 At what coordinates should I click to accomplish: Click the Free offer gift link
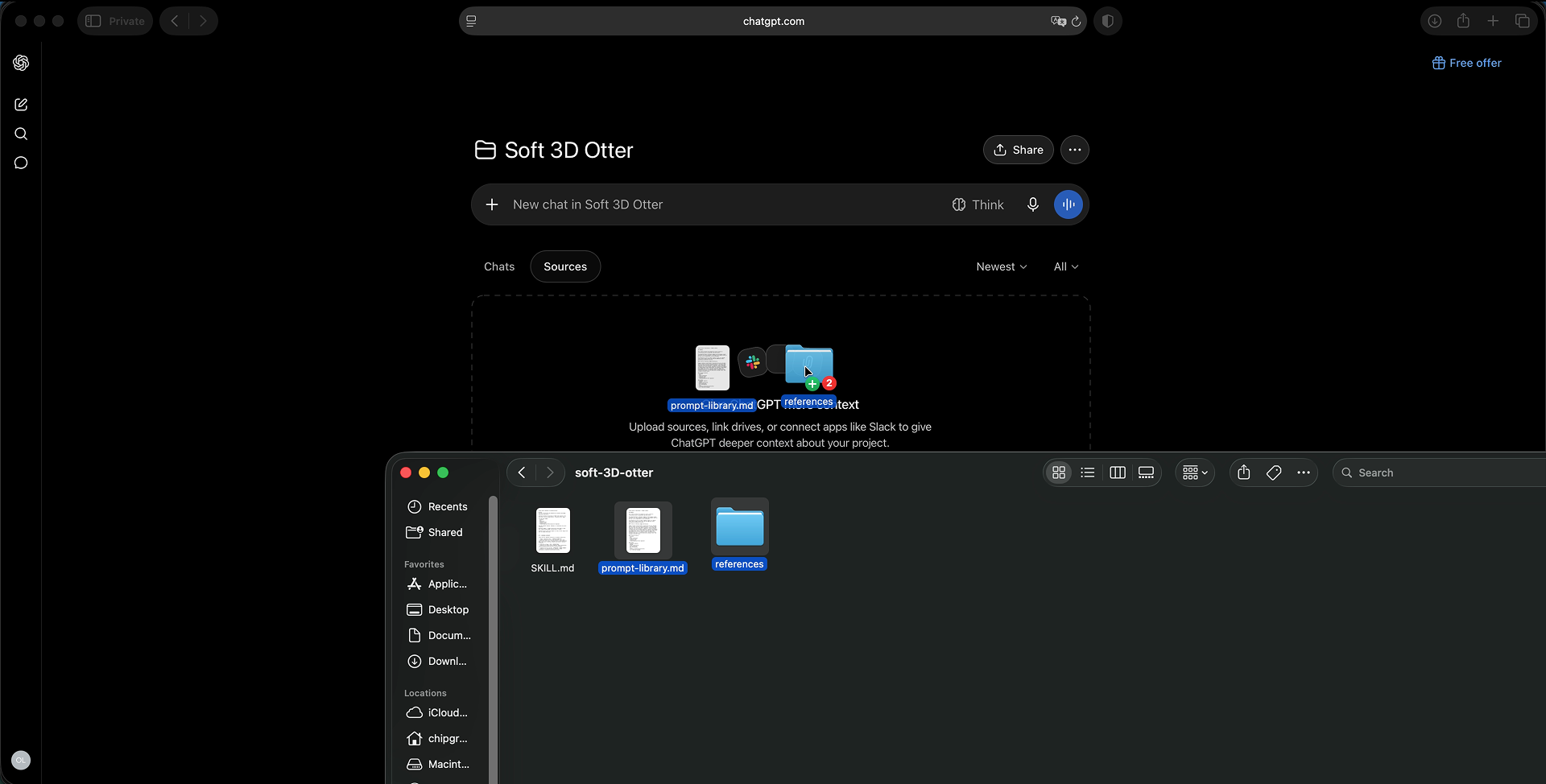[1466, 63]
